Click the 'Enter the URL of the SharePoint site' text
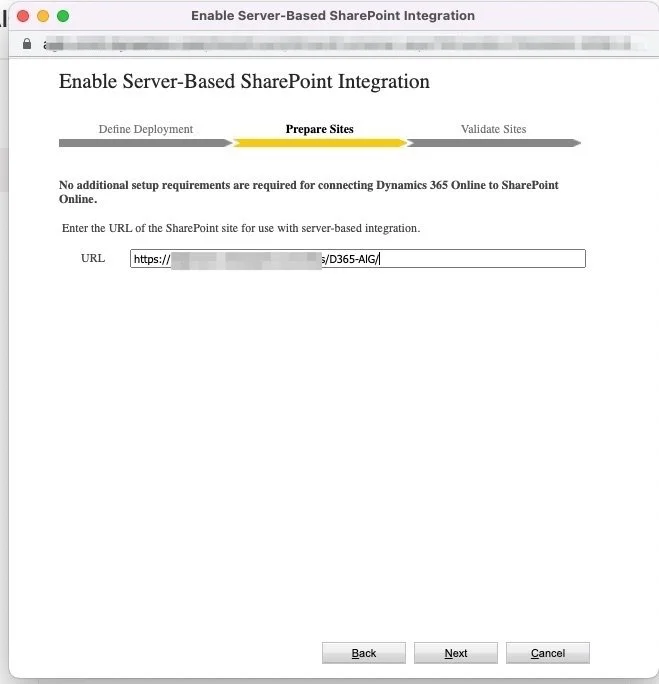The image size is (659, 684). [241, 228]
